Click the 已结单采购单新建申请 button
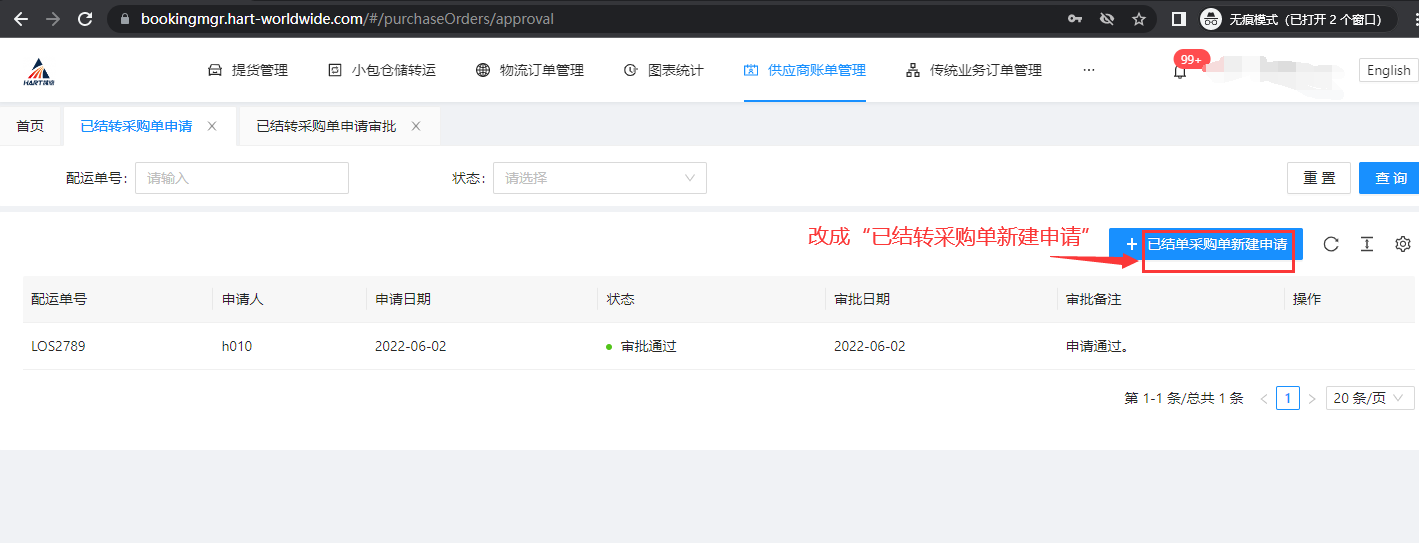This screenshot has height=543, width=1419. point(1205,244)
